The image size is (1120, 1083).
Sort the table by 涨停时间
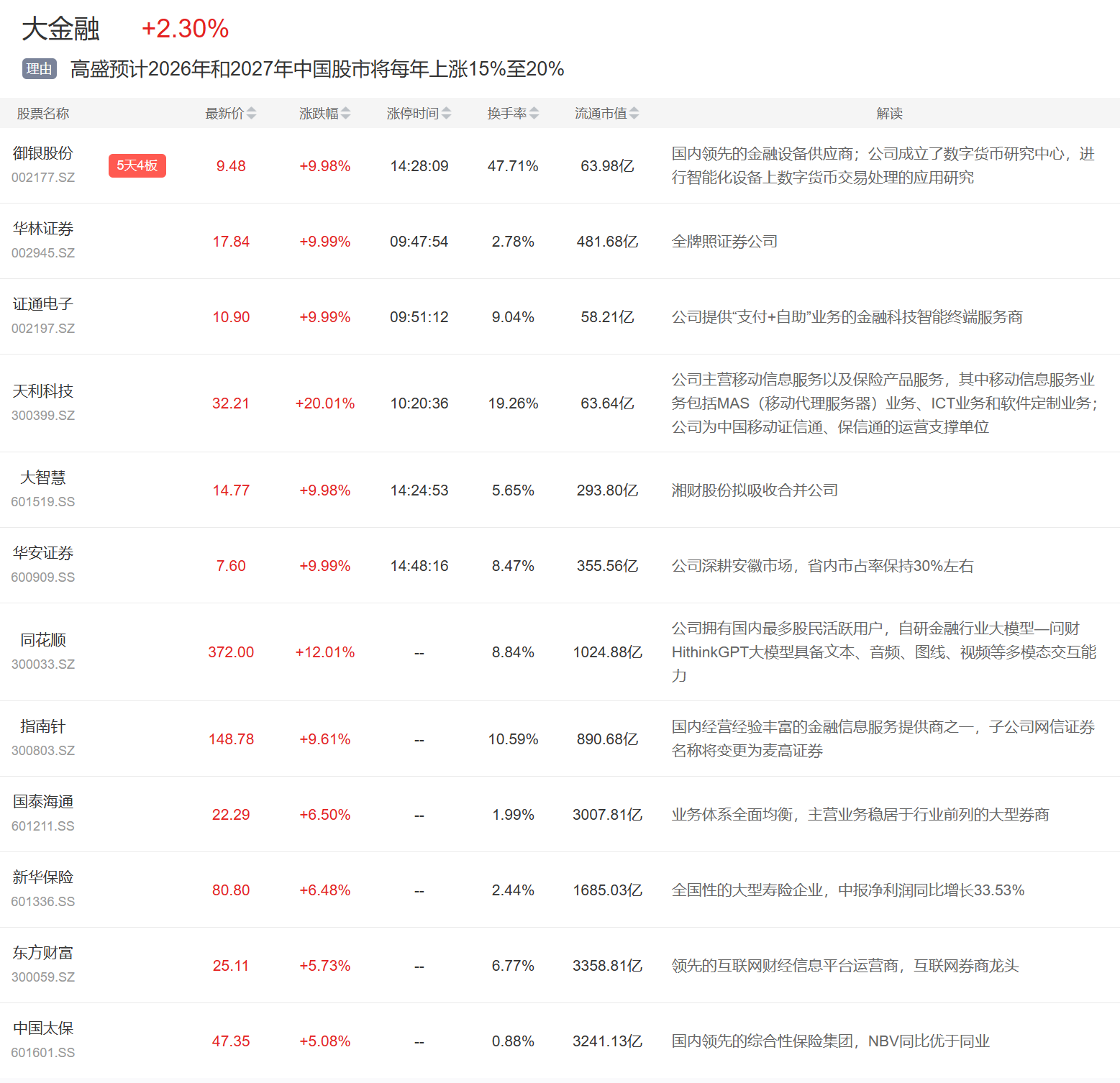point(446,114)
